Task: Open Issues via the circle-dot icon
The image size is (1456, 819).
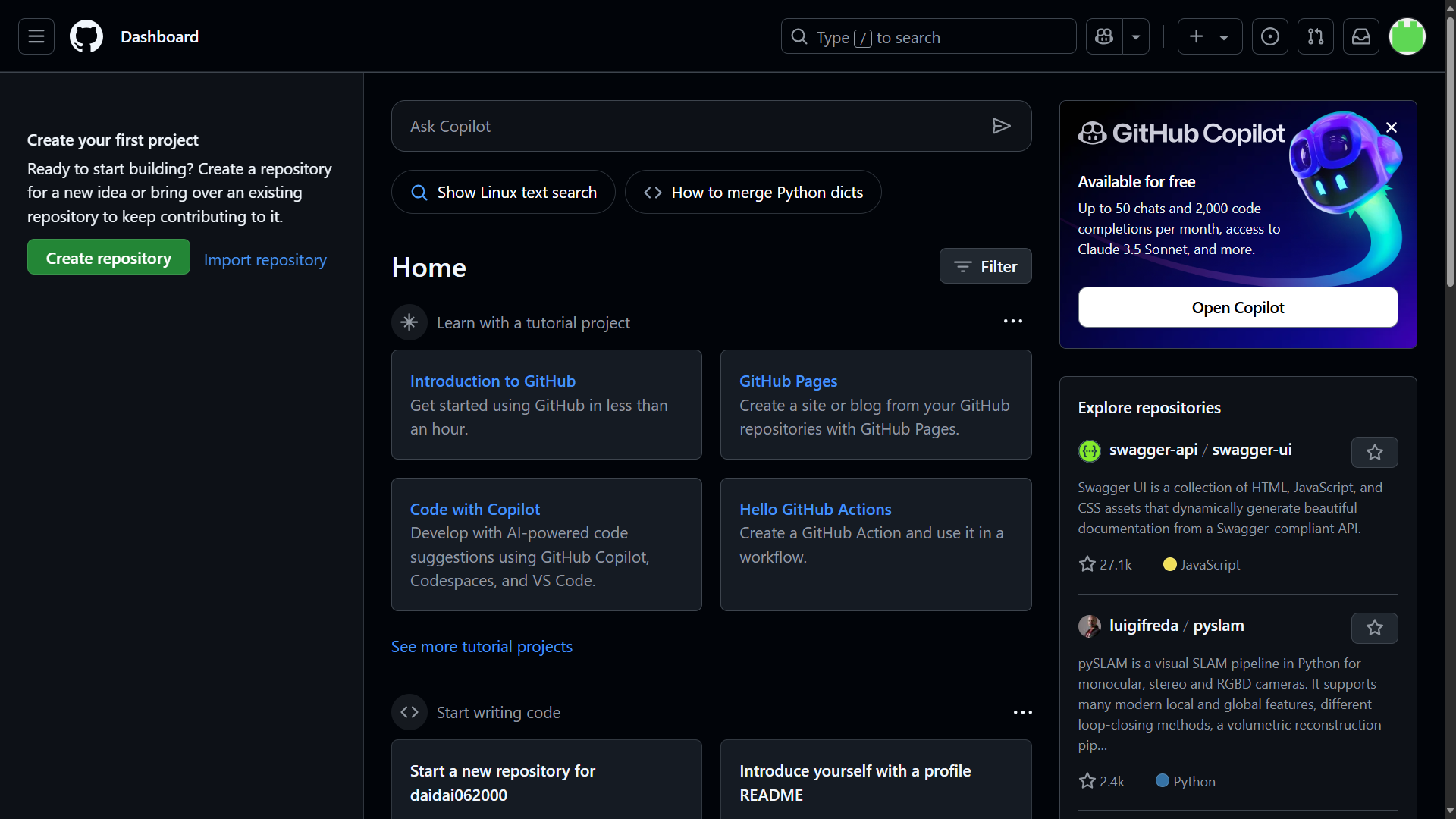Action: point(1270,36)
